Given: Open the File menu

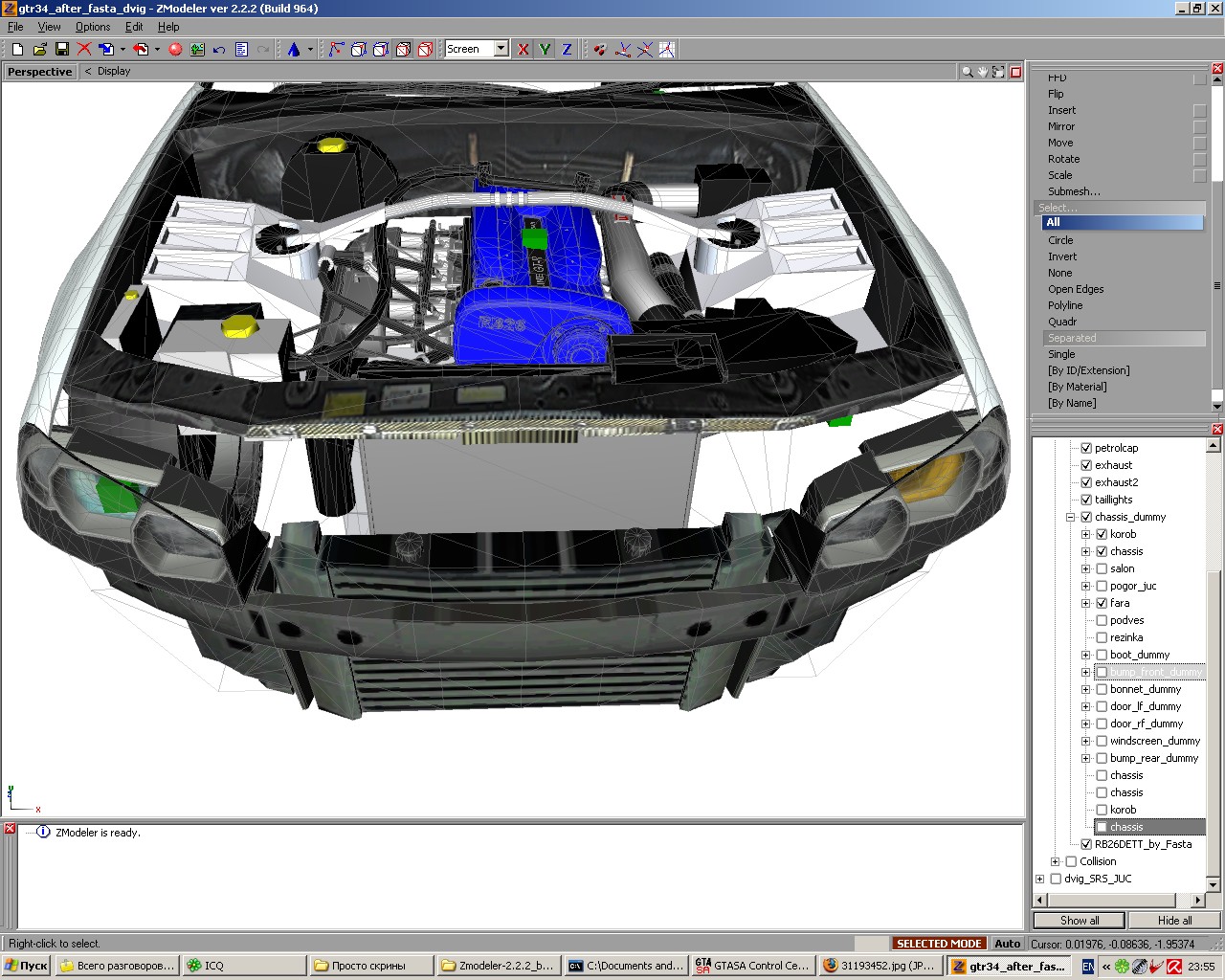Looking at the screenshot, I should (15, 27).
